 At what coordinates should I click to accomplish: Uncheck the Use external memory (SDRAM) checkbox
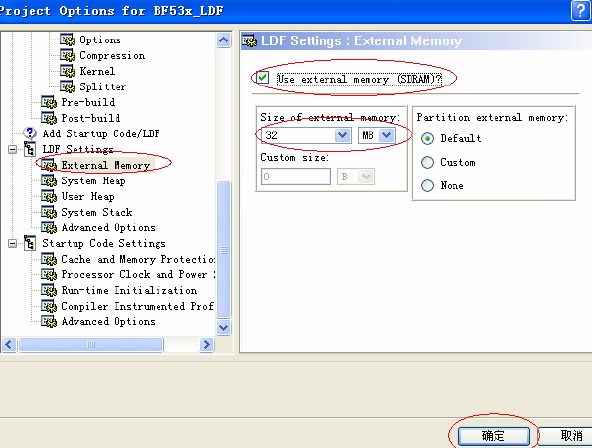[x=262, y=78]
